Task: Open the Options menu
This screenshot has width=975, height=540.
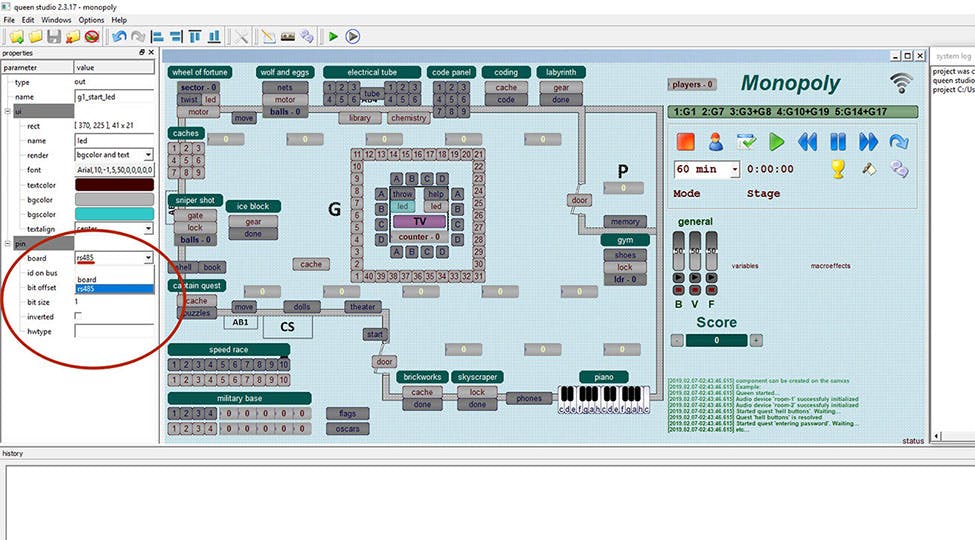Action: pos(91,20)
